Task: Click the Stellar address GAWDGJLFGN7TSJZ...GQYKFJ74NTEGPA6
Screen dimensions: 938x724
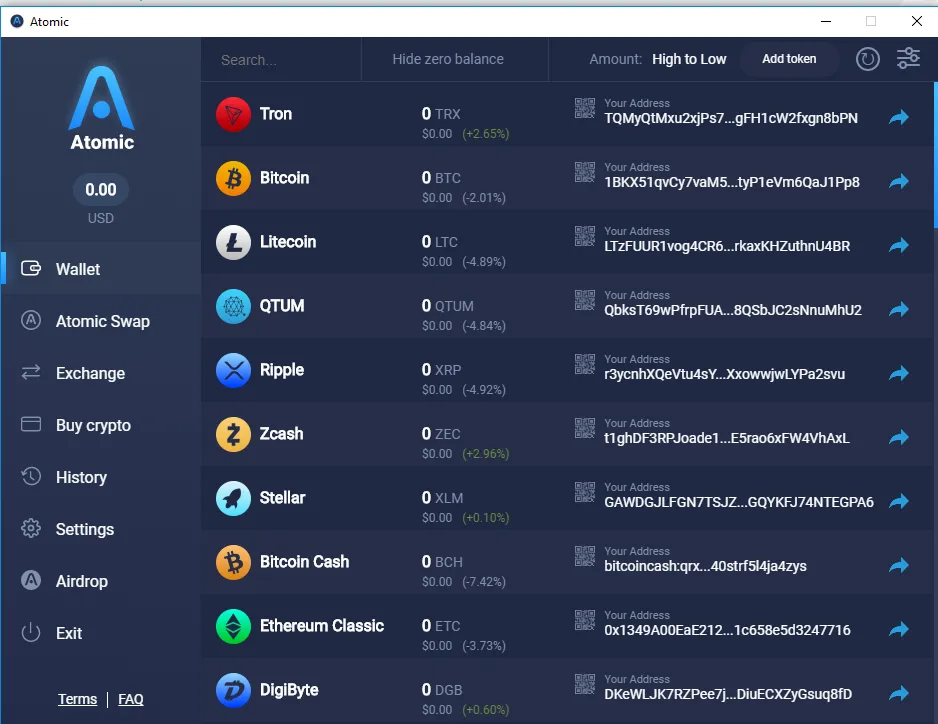Action: coord(739,503)
